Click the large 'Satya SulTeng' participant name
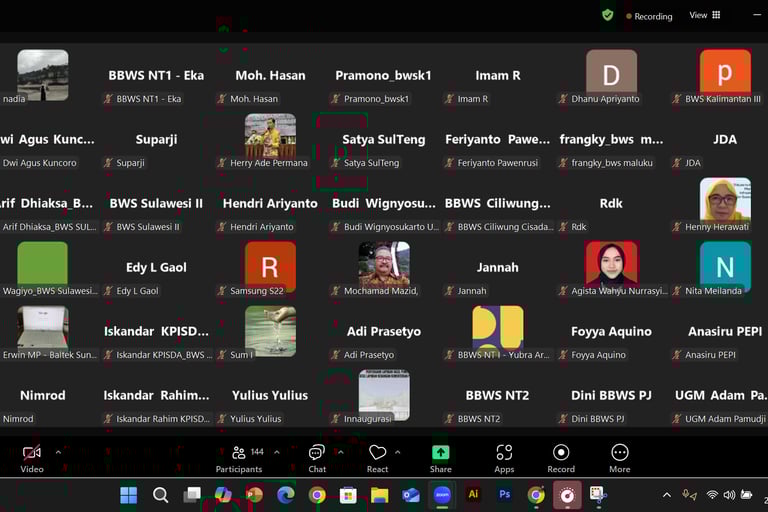Image resolution: width=768 pixels, height=512 pixels. (x=384, y=140)
